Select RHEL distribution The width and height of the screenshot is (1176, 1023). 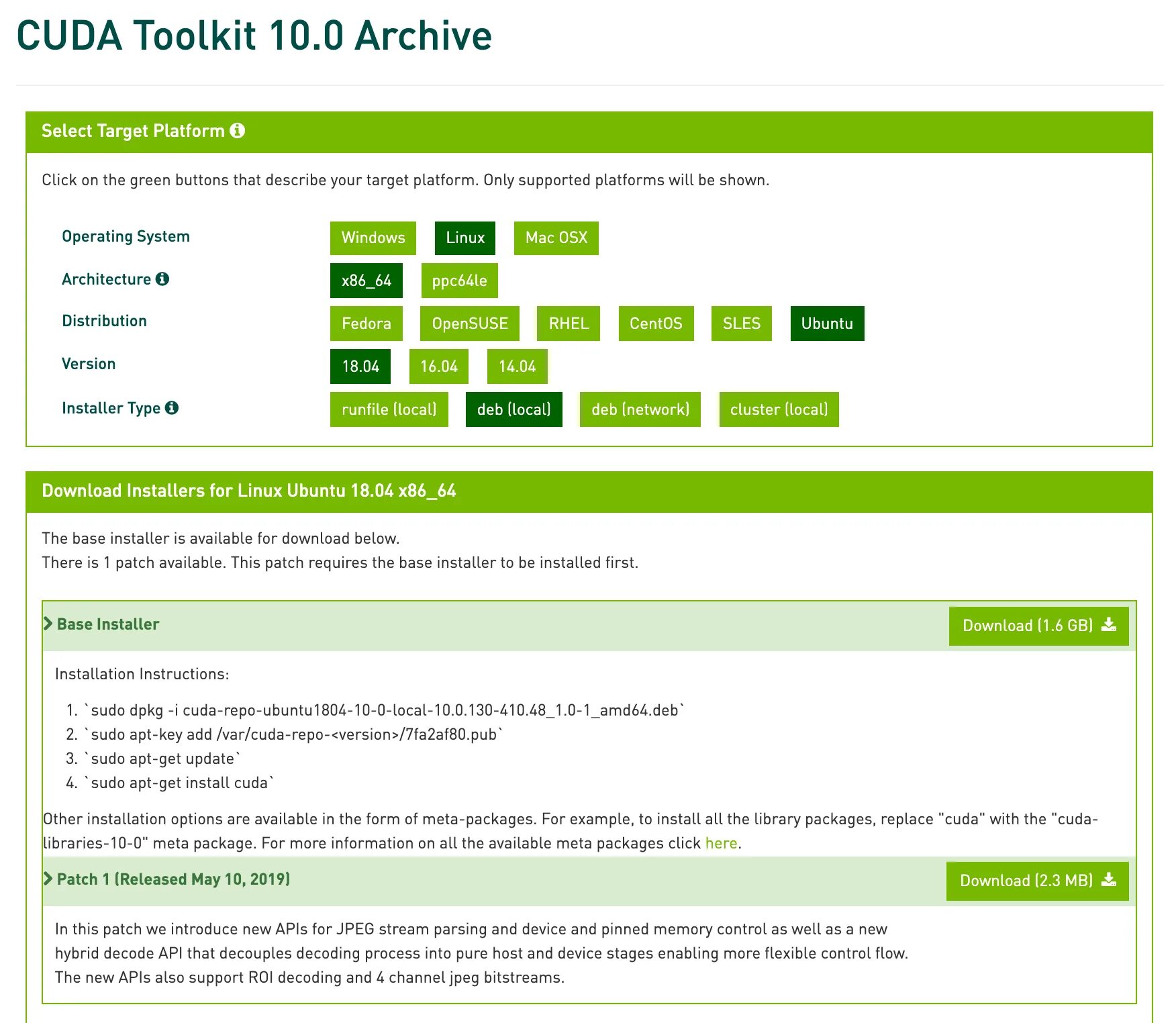pos(569,324)
